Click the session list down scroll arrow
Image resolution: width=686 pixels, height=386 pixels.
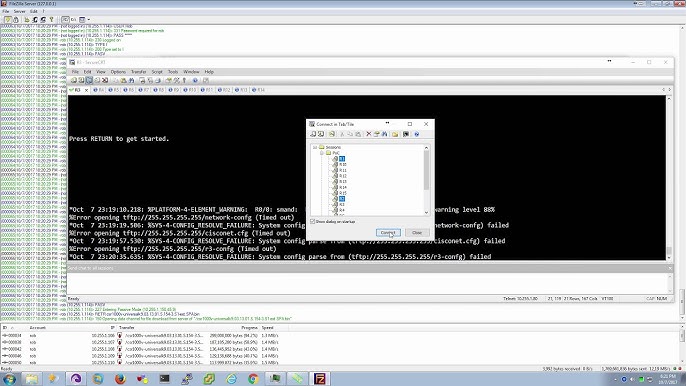click(x=427, y=213)
